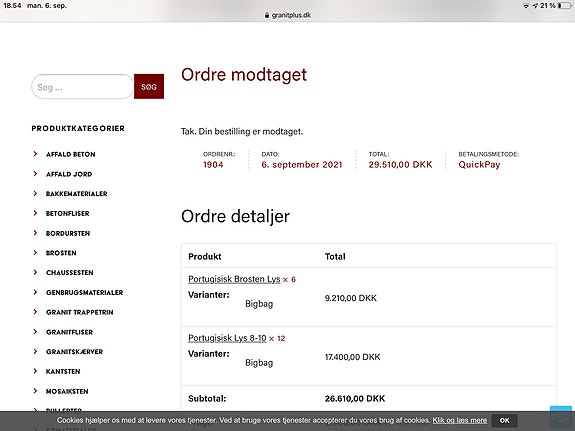
Task: Expand chevron beside Betonfliser
Action: point(35,213)
